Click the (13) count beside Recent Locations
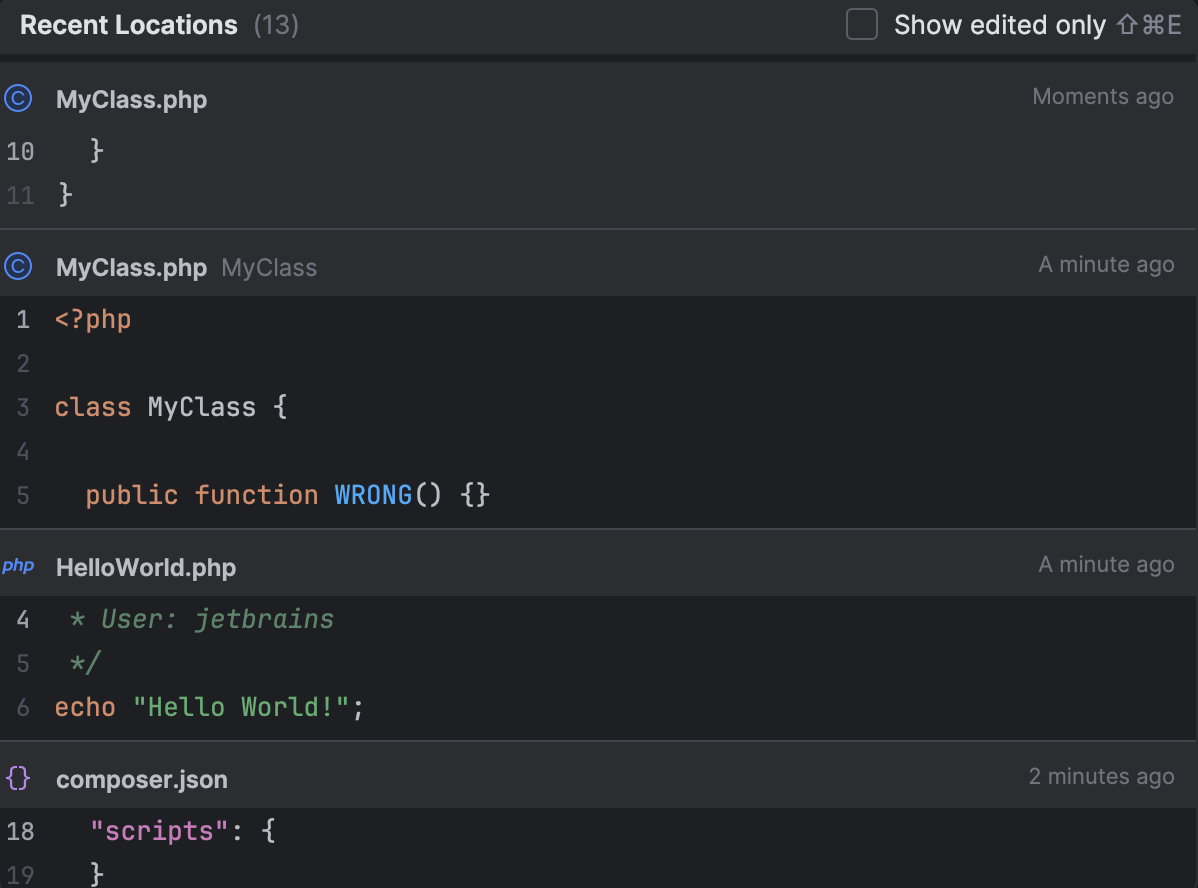 click(x=276, y=24)
